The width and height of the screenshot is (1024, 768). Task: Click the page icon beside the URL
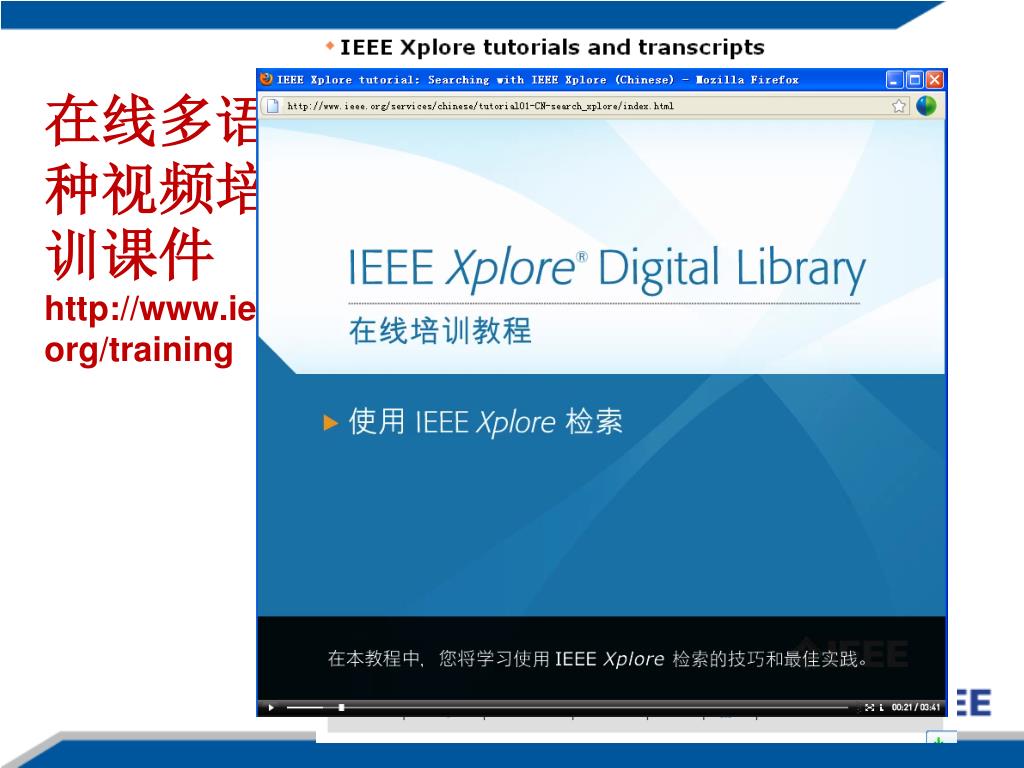pyautogui.click(x=273, y=106)
